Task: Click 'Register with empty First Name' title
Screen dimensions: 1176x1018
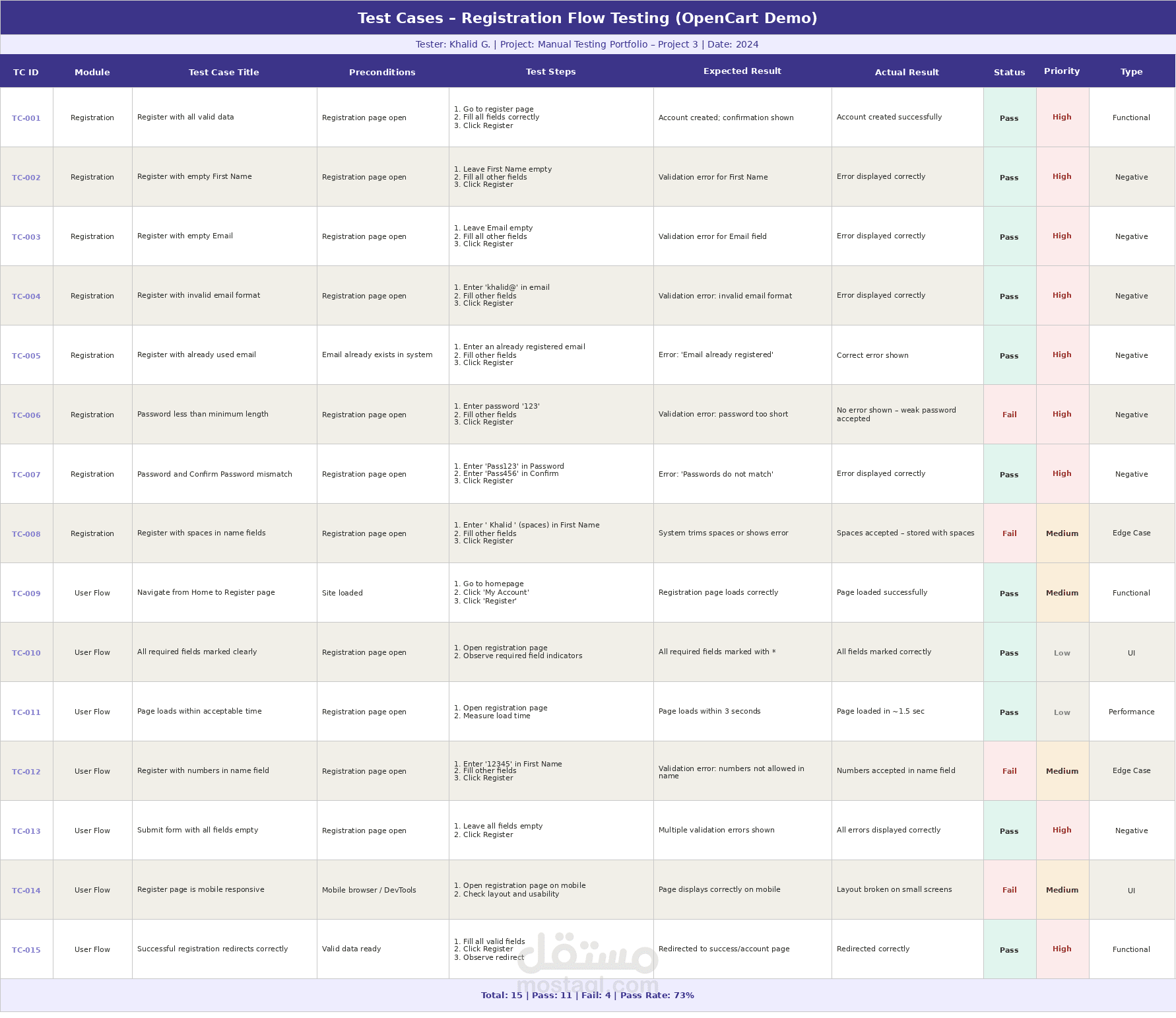Action: point(195,176)
